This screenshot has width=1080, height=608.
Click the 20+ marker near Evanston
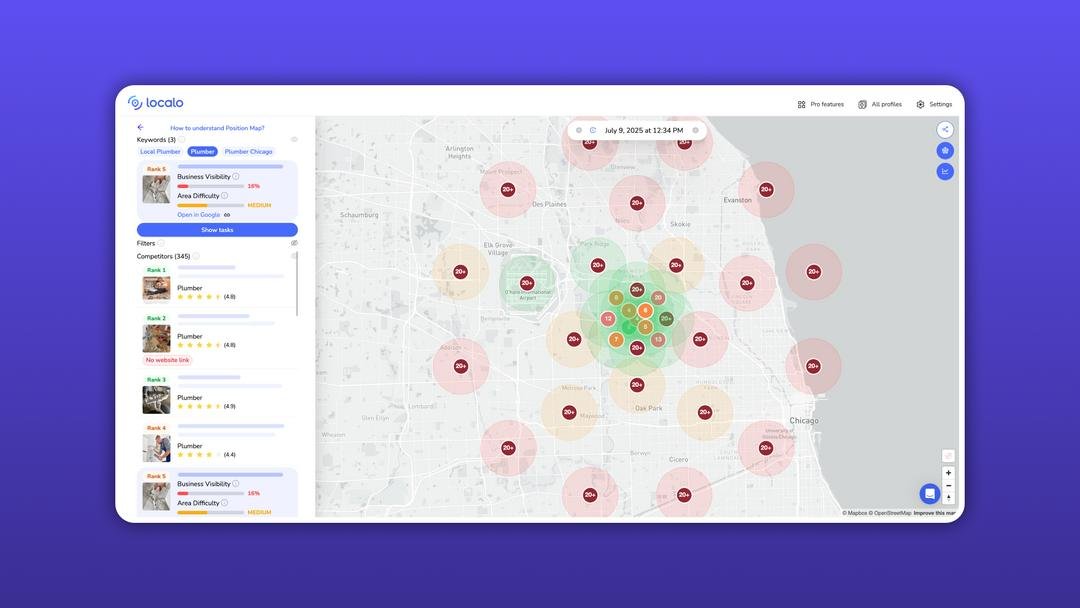click(766, 189)
